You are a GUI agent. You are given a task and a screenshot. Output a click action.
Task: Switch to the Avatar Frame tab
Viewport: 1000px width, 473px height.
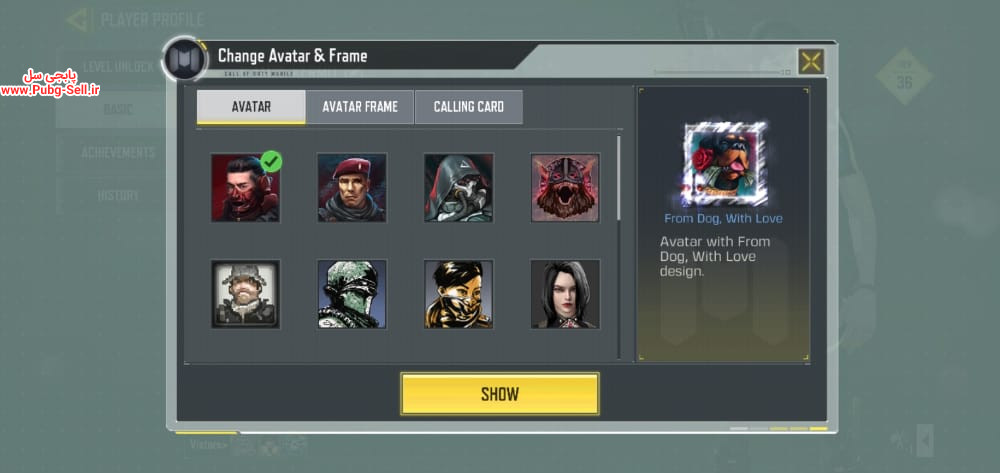pyautogui.click(x=360, y=106)
